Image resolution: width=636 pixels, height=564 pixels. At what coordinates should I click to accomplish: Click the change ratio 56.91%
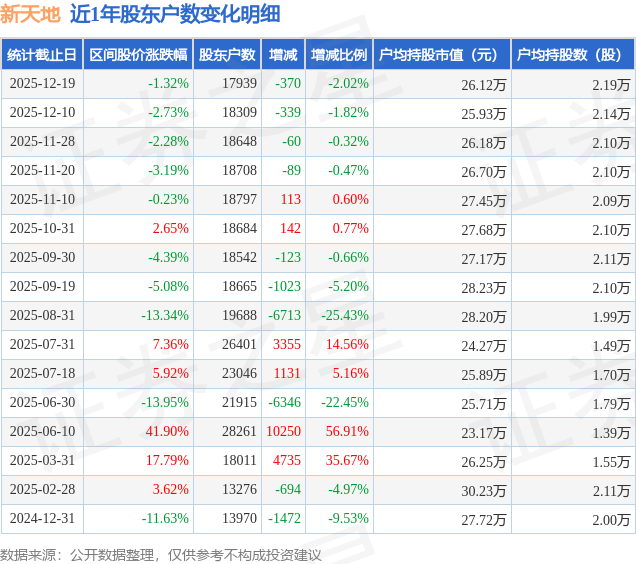347,432
